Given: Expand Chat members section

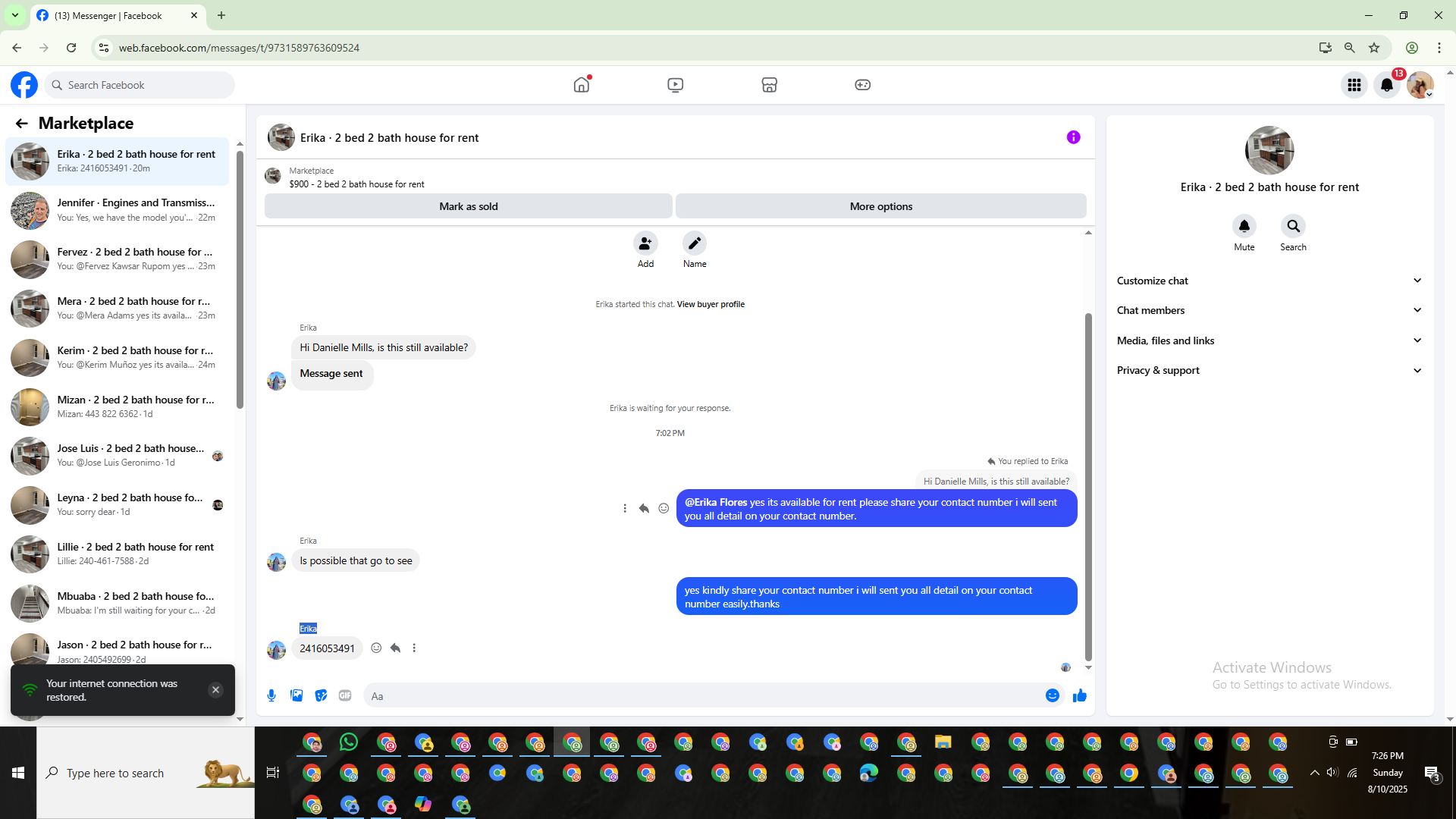Looking at the screenshot, I should tap(1268, 310).
